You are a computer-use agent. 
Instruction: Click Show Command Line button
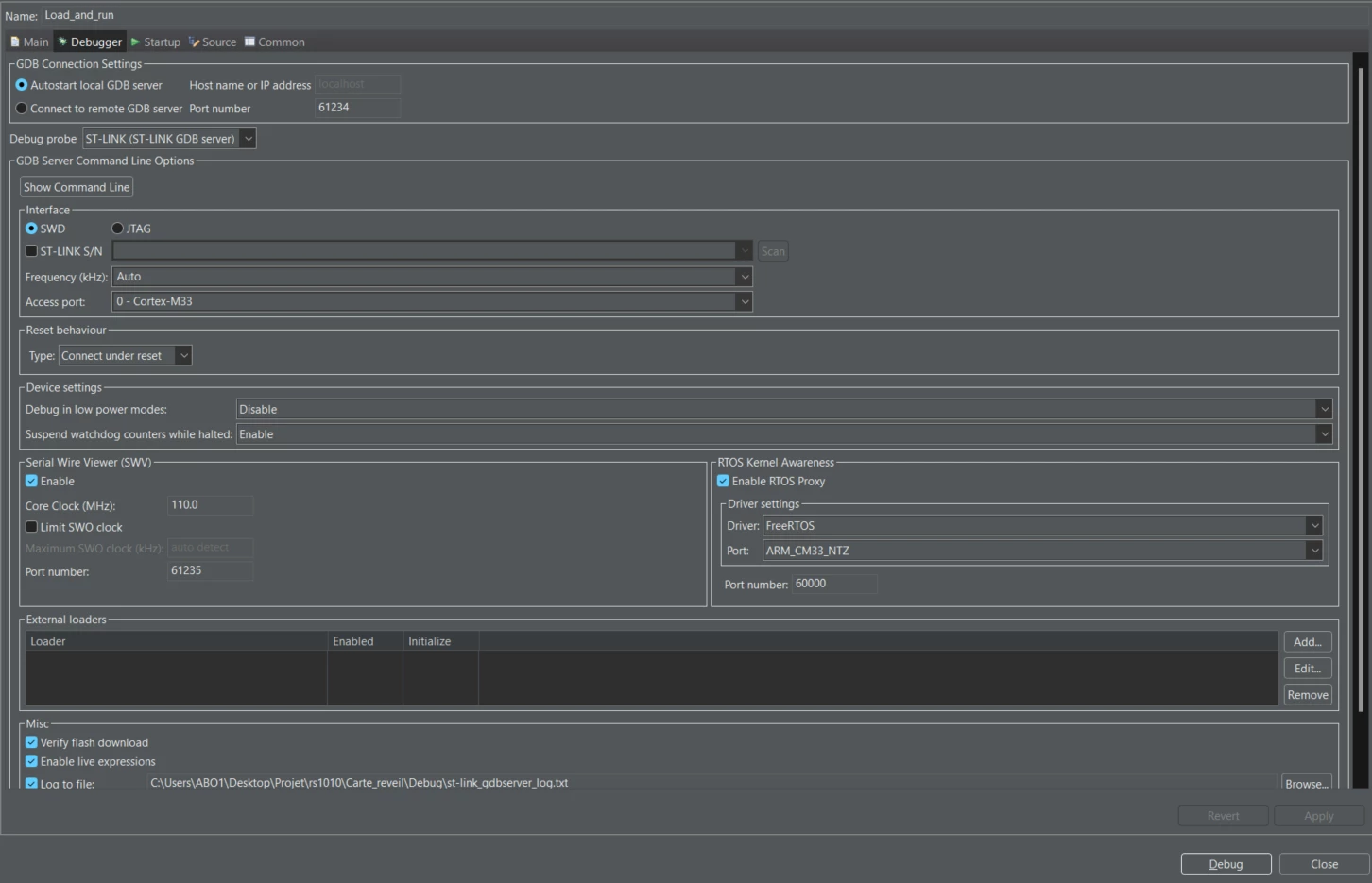(x=77, y=187)
